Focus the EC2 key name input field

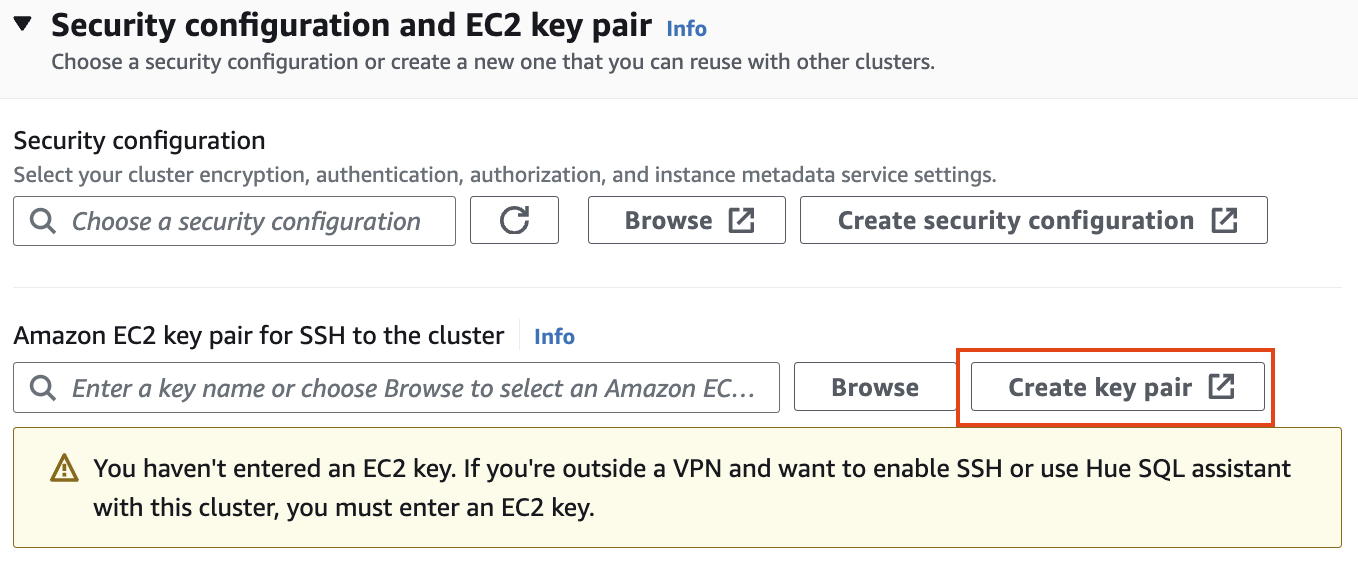point(396,388)
